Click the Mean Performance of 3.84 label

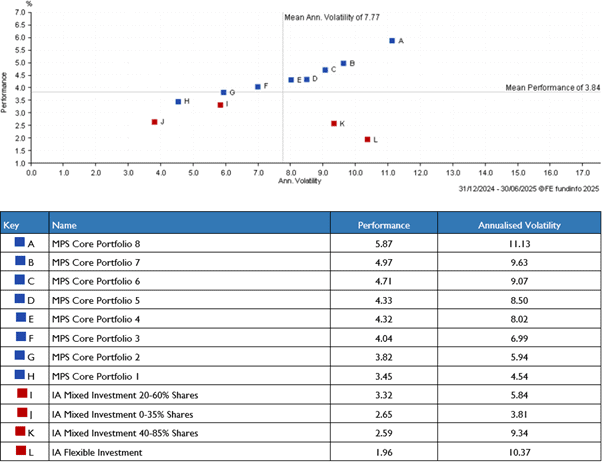coord(551,88)
